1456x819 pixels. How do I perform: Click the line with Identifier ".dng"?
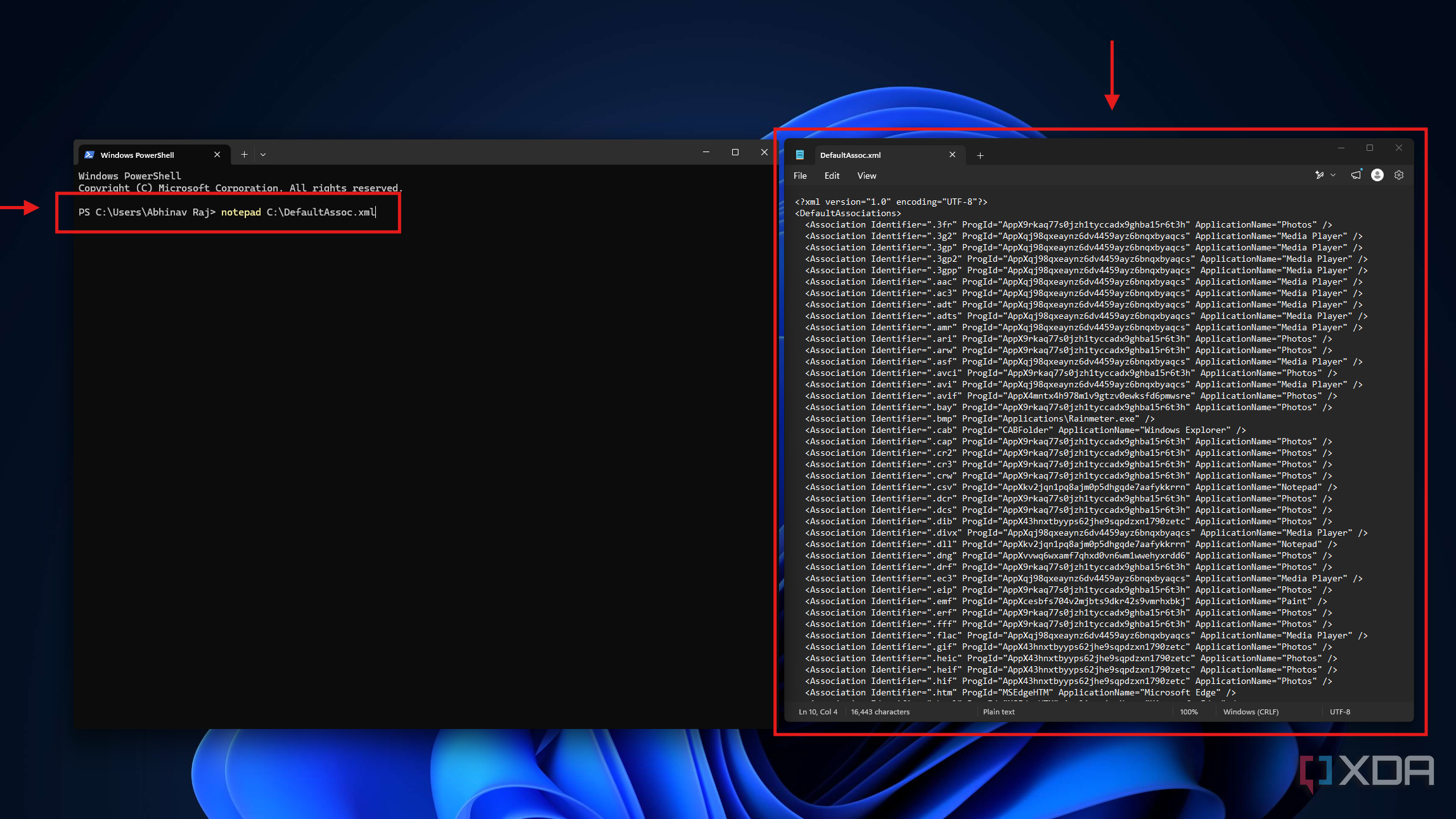[1069, 556]
